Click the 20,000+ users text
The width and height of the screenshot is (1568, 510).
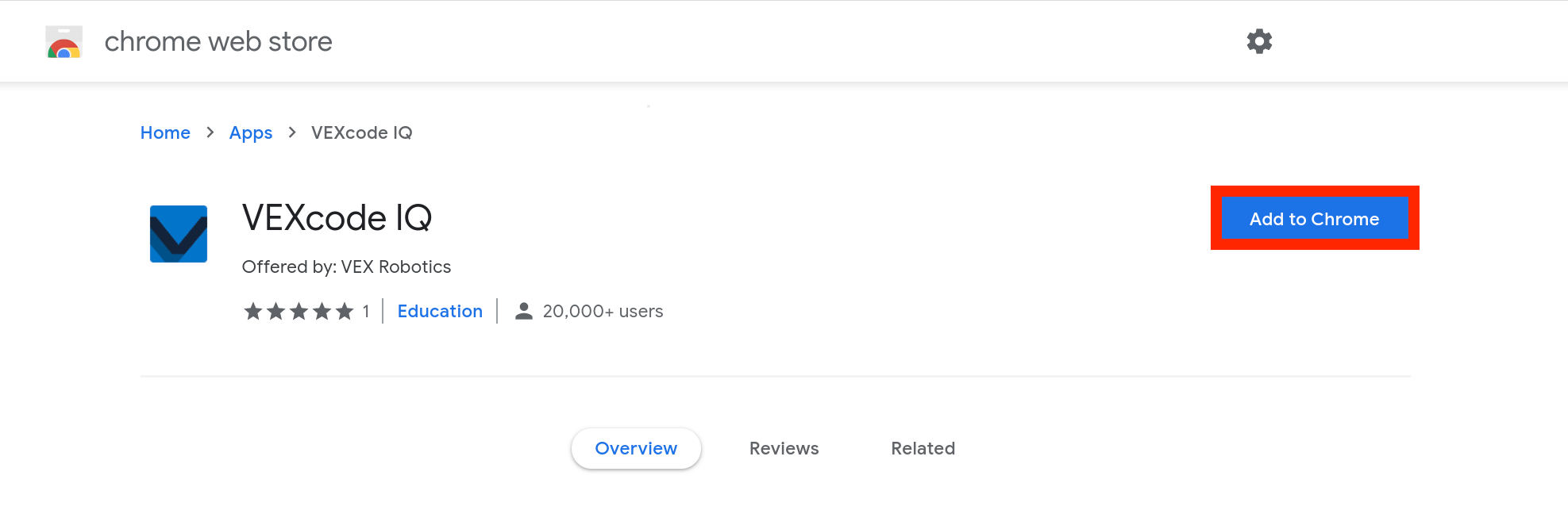tap(602, 311)
